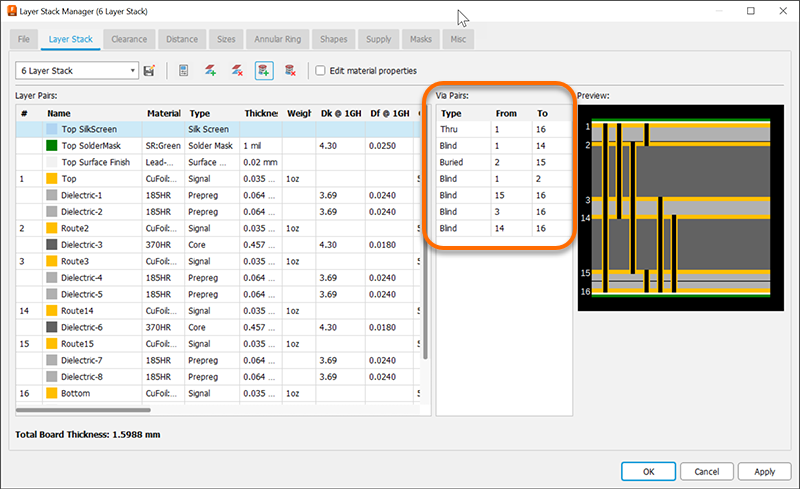Open the 6 Layer Stack dropdown
Image resolution: width=800 pixels, height=489 pixels.
77,70
